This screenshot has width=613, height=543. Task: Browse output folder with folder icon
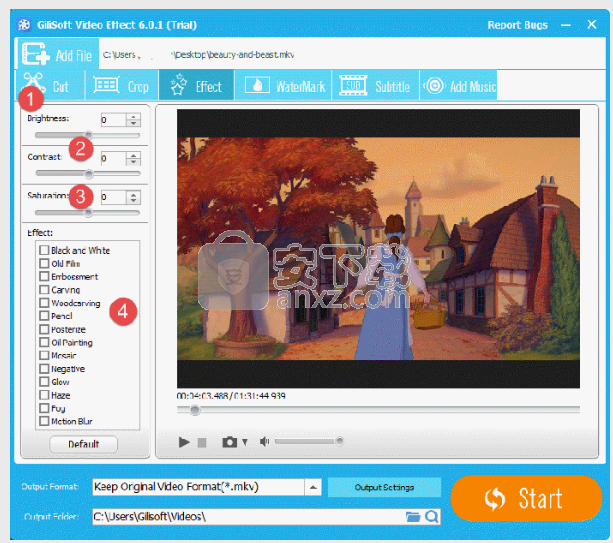coord(412,517)
